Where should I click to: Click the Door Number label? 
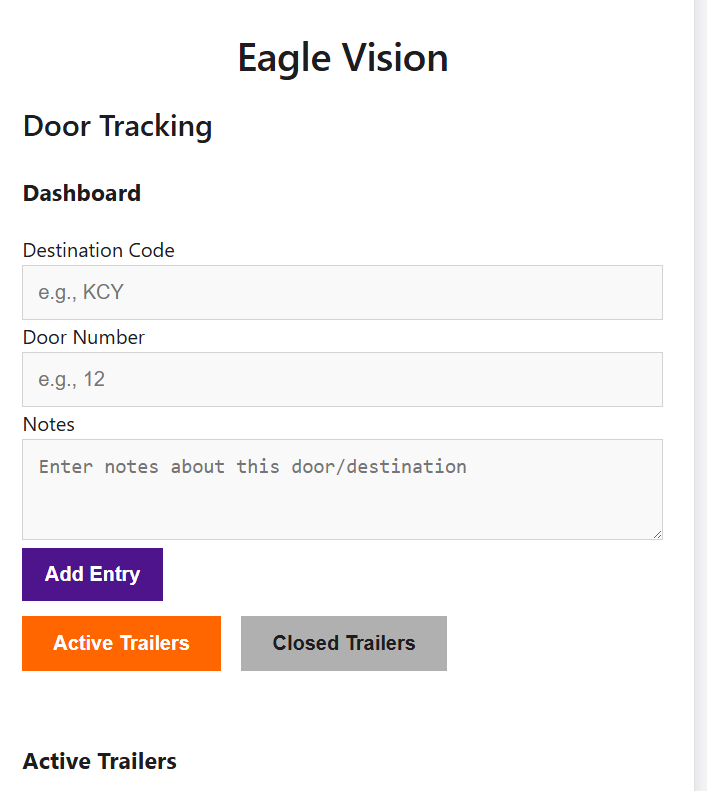tap(84, 337)
